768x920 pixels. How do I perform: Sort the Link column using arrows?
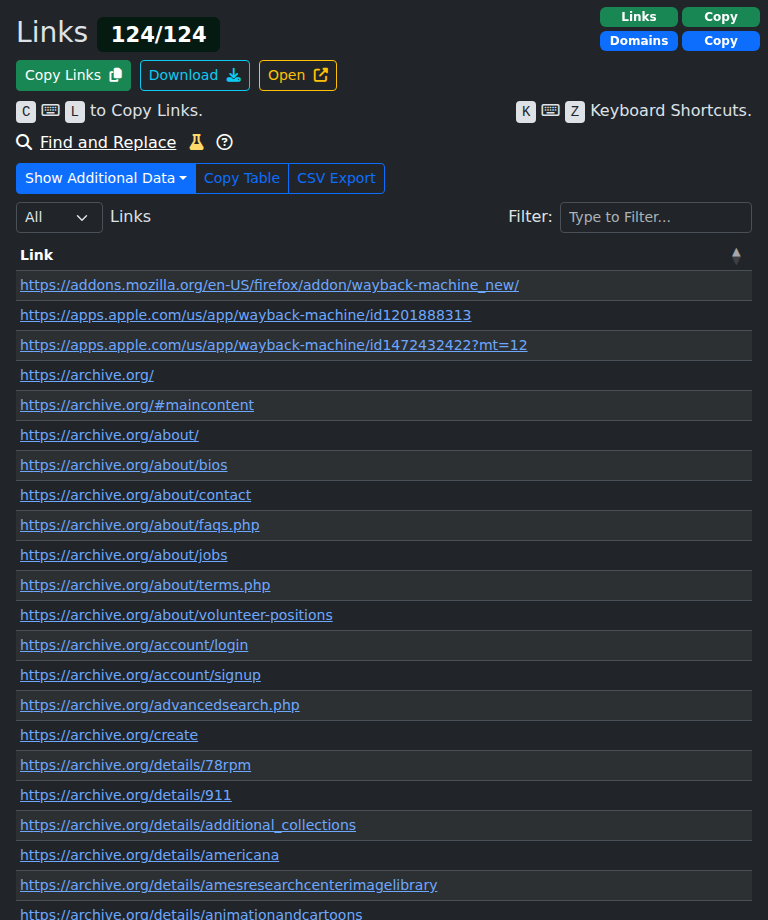point(736,255)
